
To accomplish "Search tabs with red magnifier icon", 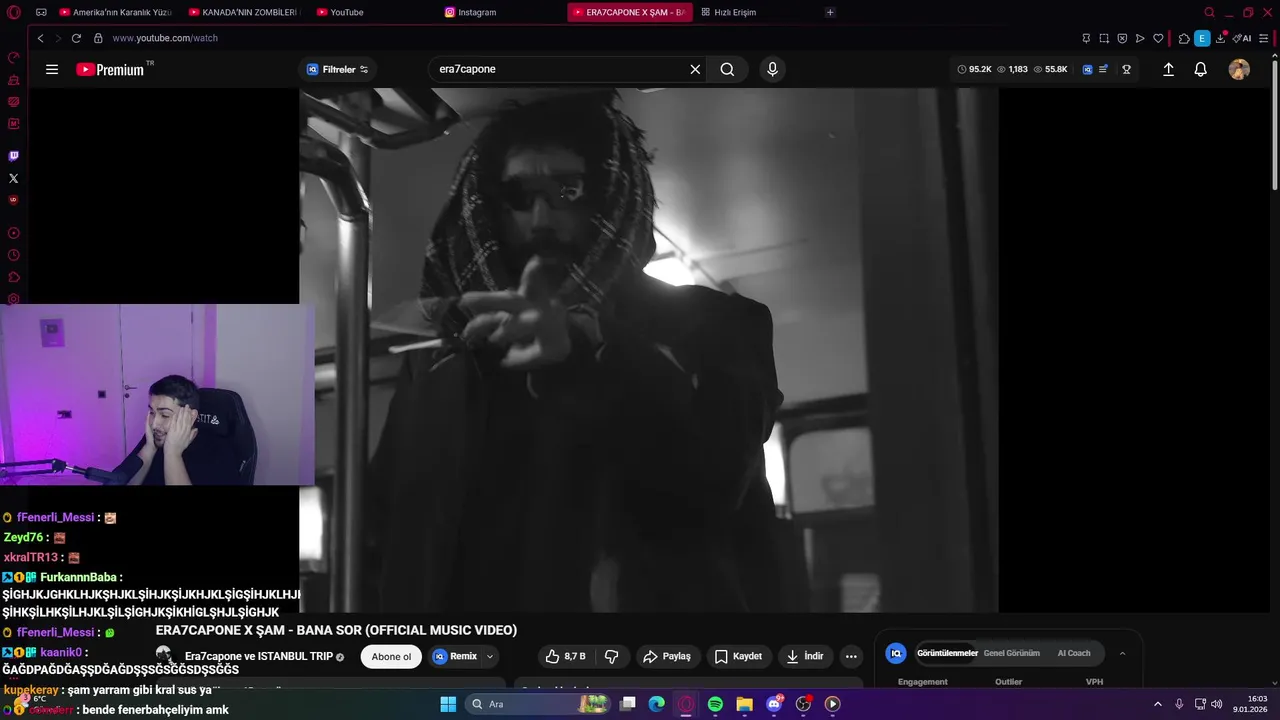I will click(1209, 12).
